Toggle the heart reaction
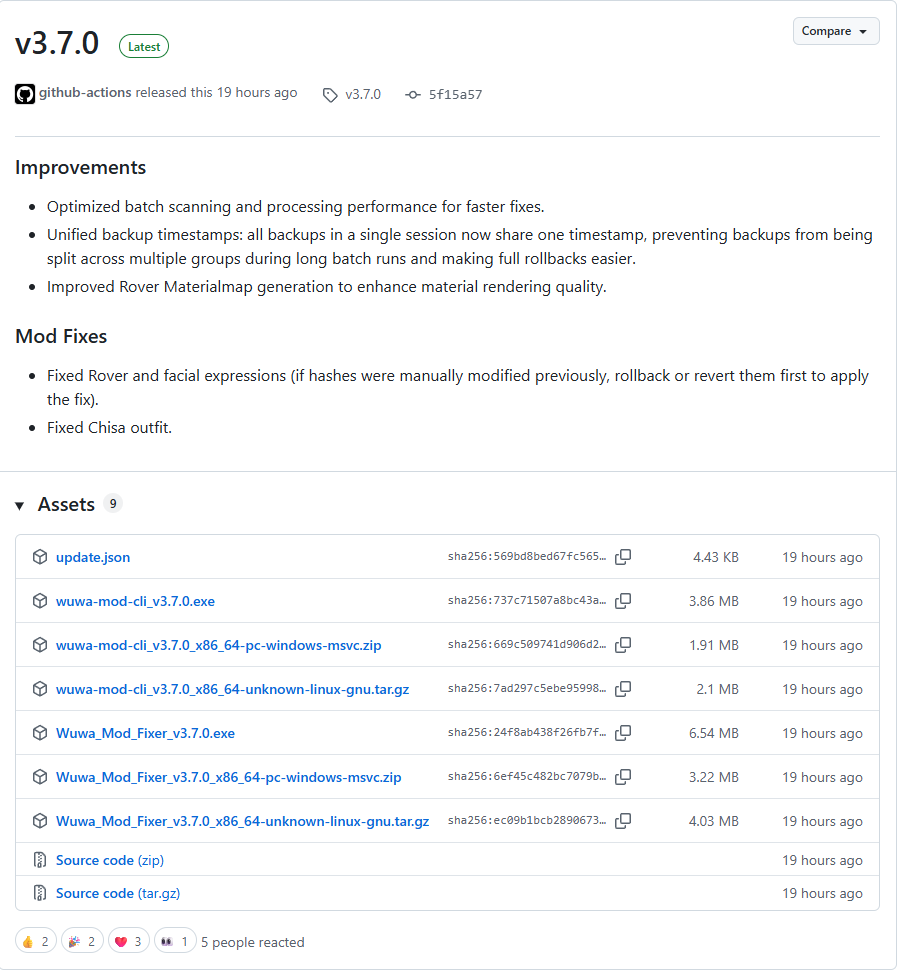The image size is (900, 971). tap(129, 941)
